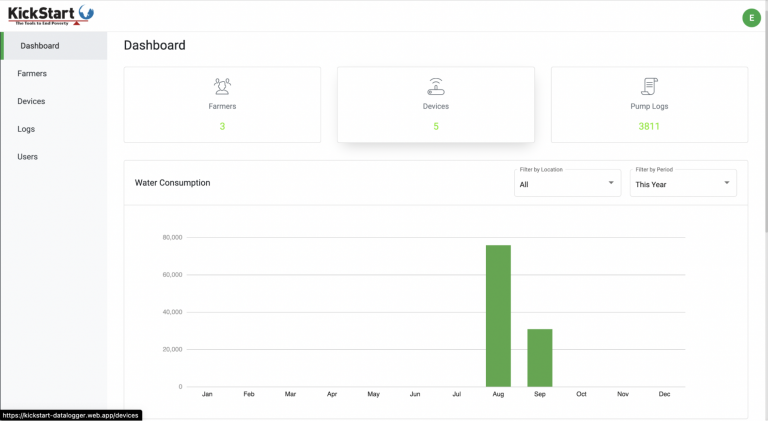Expand the Filter by Period dropdown arrow
The height and width of the screenshot is (421, 768).
(727, 183)
